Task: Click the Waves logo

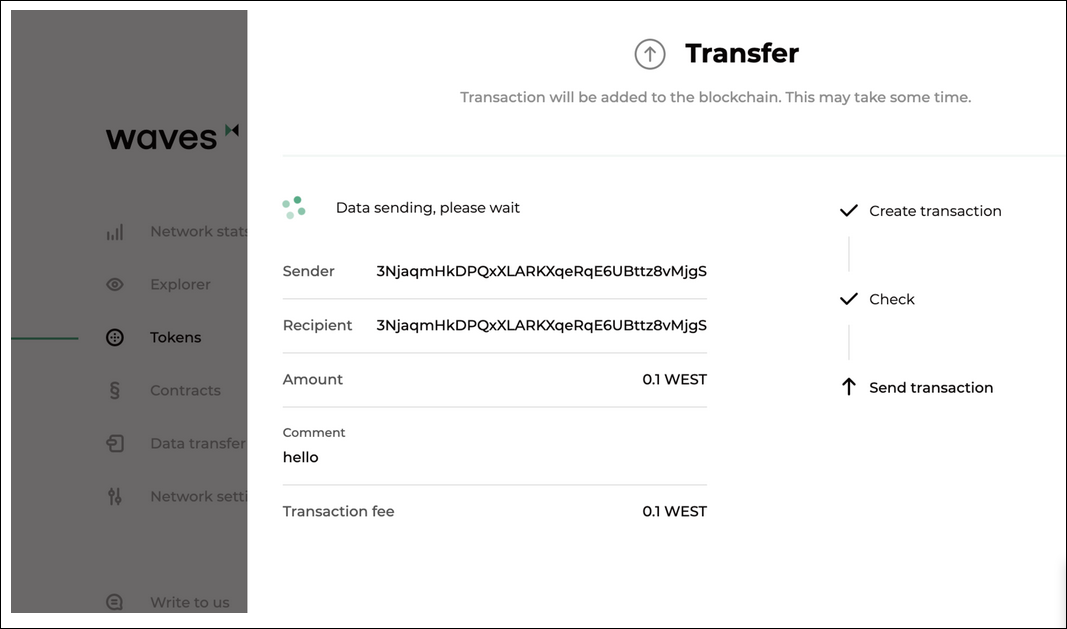Action: [x=172, y=136]
